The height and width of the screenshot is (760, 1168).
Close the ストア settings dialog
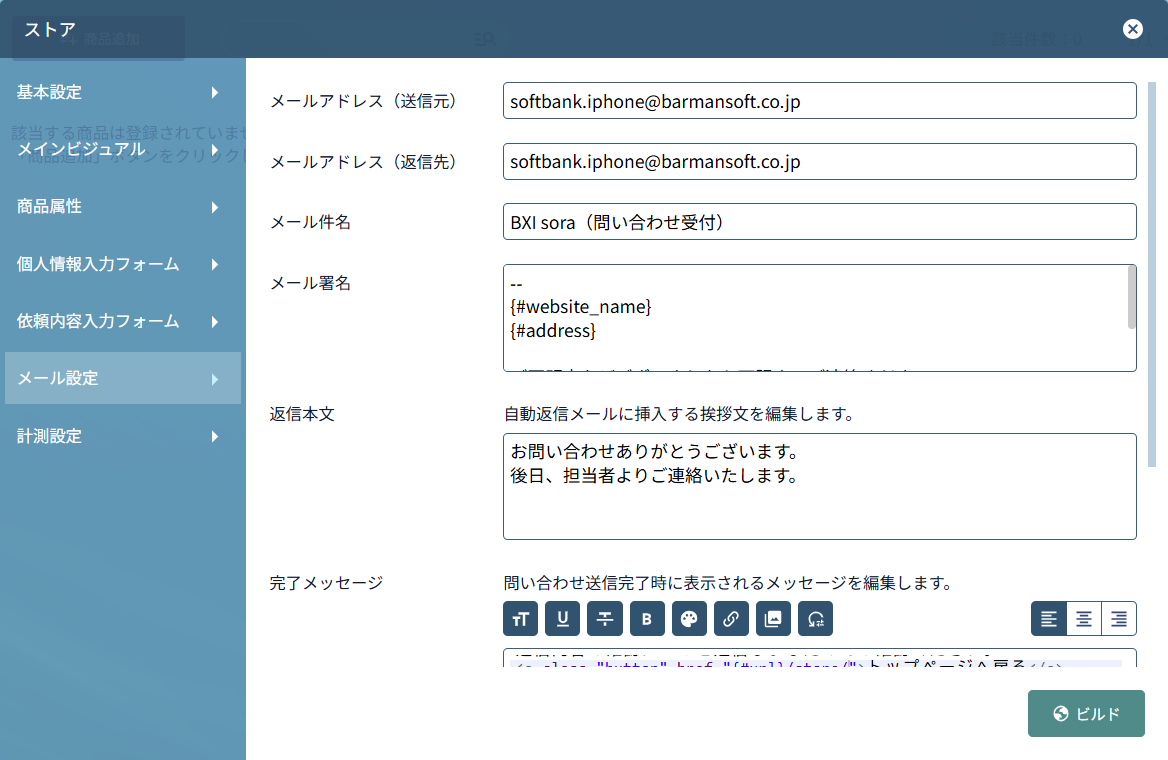click(x=1132, y=29)
